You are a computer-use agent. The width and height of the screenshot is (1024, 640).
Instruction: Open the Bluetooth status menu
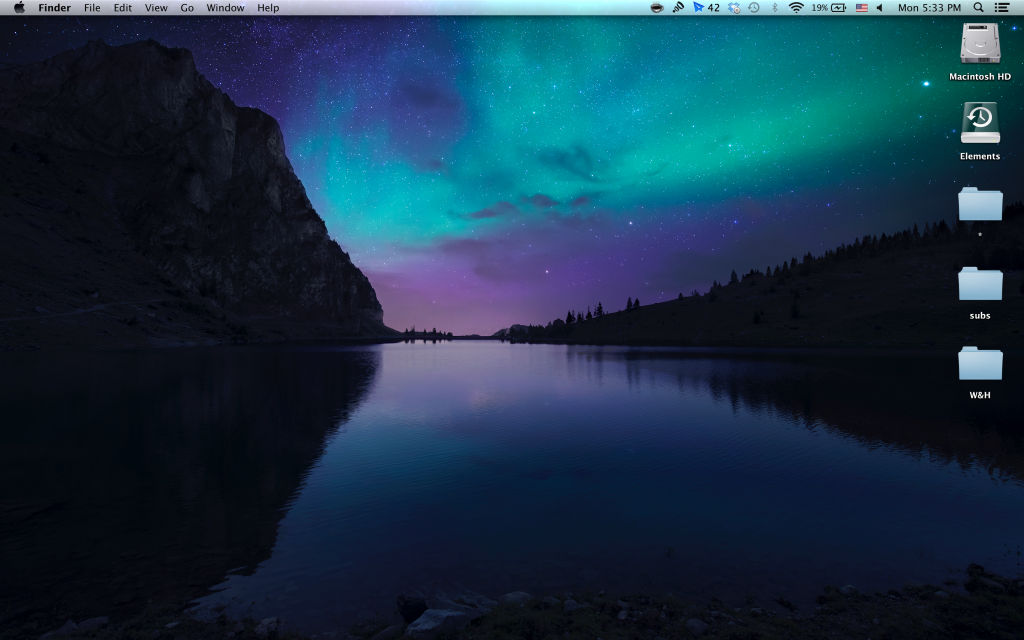click(774, 8)
